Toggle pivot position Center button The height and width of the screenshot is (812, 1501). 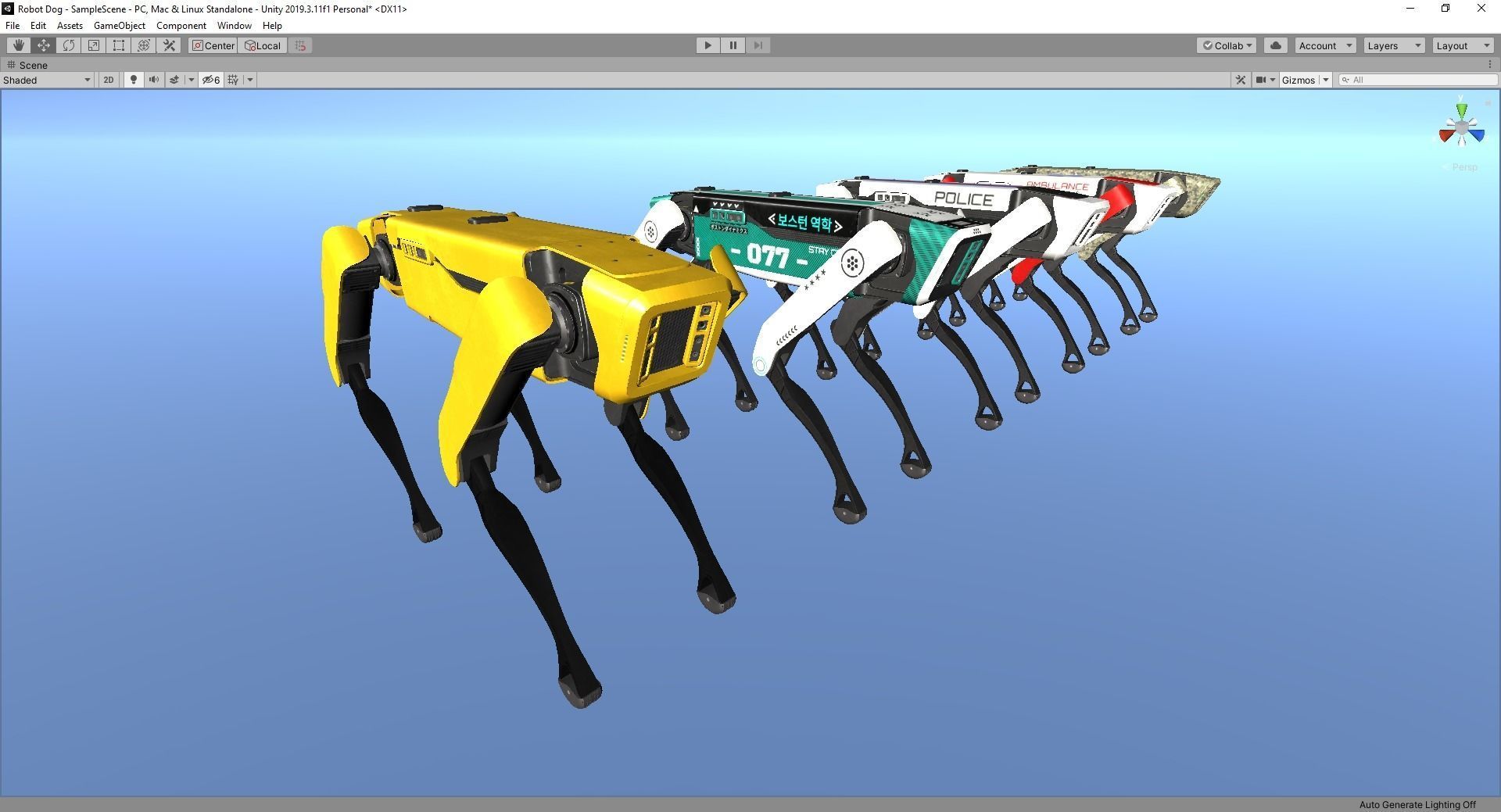click(213, 45)
